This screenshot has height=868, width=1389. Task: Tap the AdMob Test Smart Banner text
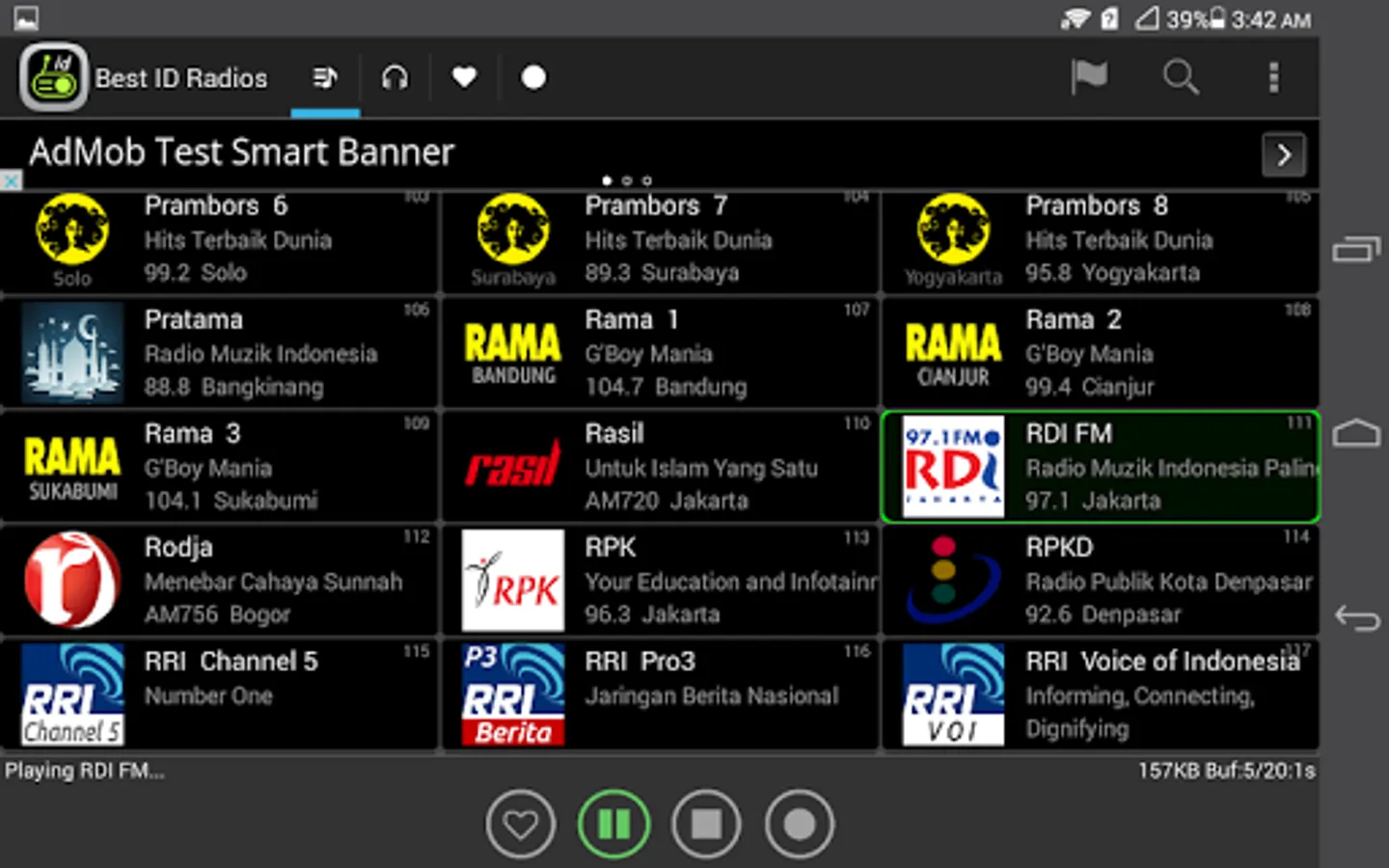pos(241,152)
